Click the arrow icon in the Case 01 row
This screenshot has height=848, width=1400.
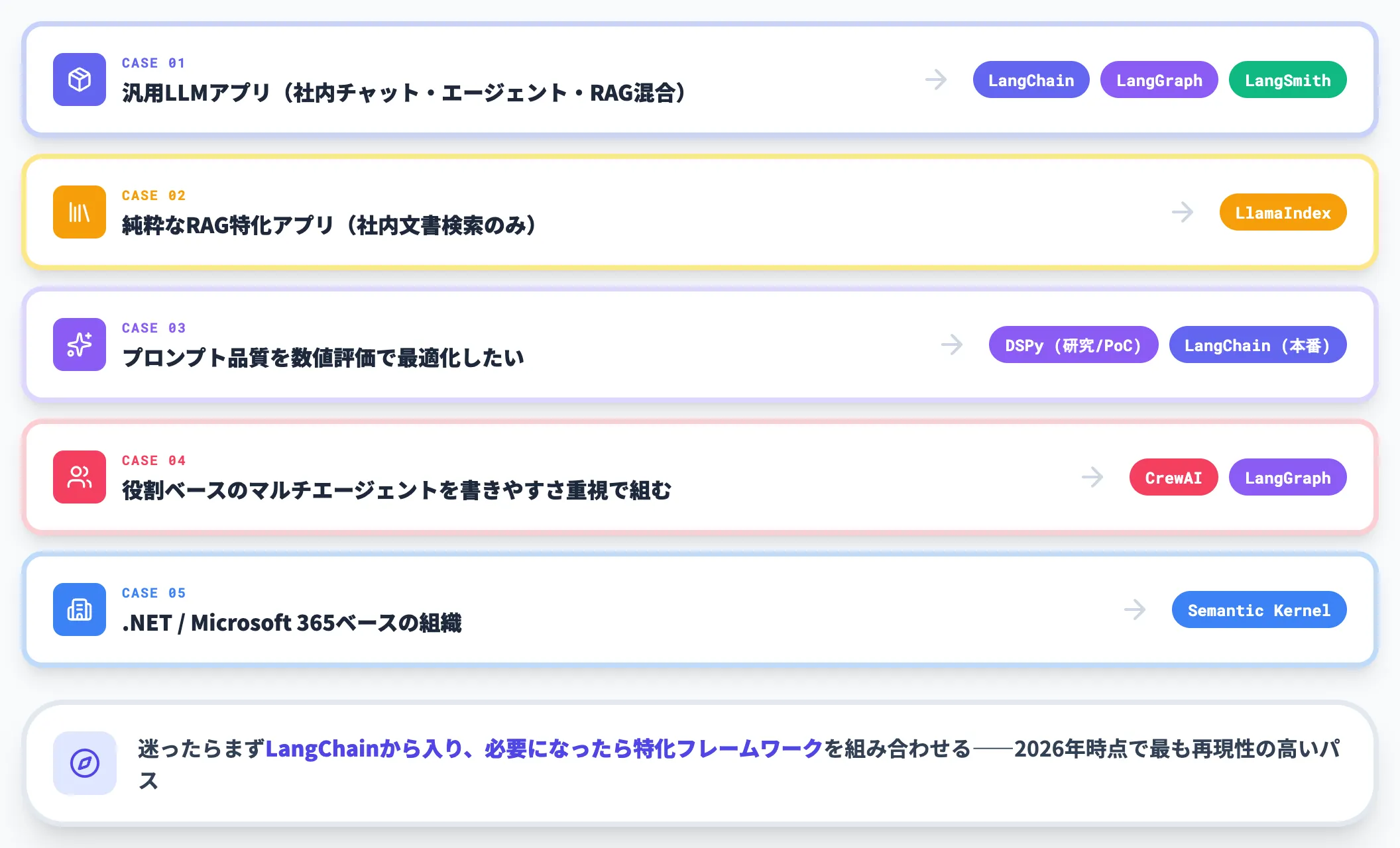(936, 79)
